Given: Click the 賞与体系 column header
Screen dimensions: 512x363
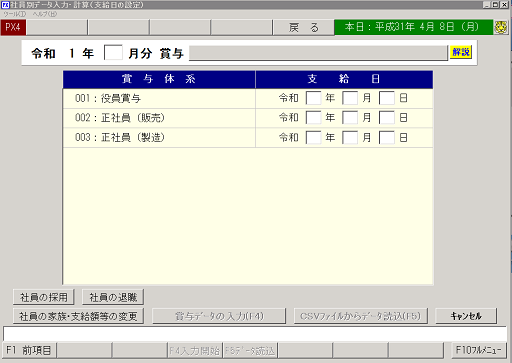Looking at the screenshot, I should pos(159,79).
